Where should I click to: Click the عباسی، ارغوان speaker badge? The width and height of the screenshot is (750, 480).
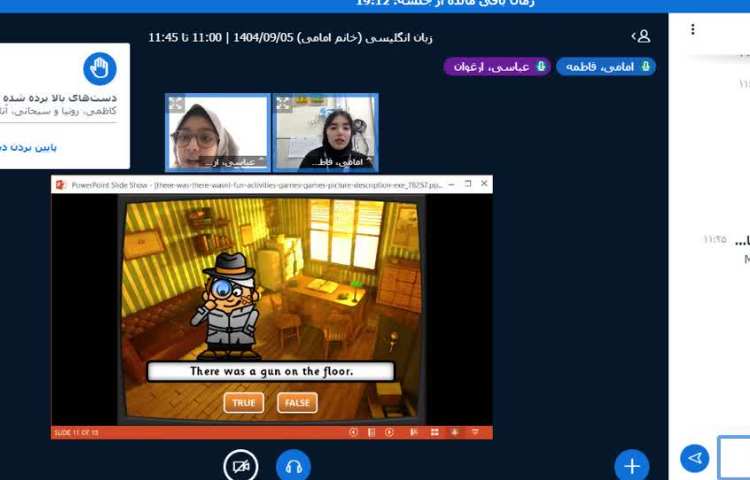pos(497,66)
